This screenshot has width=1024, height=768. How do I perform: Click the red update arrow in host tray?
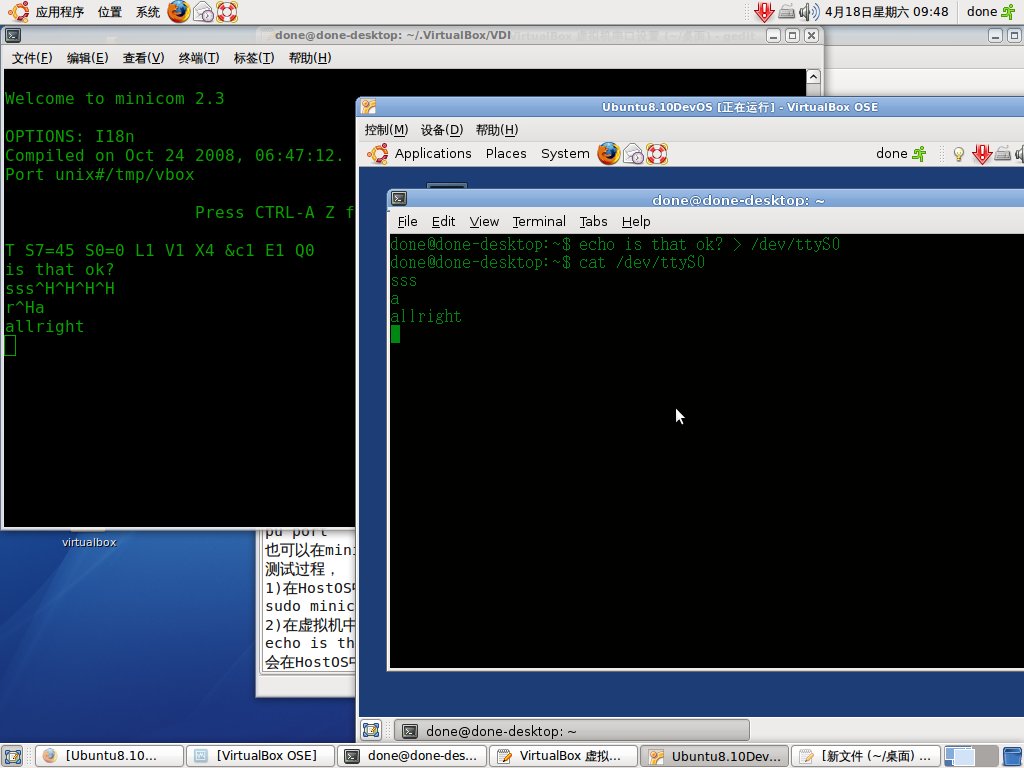[764, 12]
